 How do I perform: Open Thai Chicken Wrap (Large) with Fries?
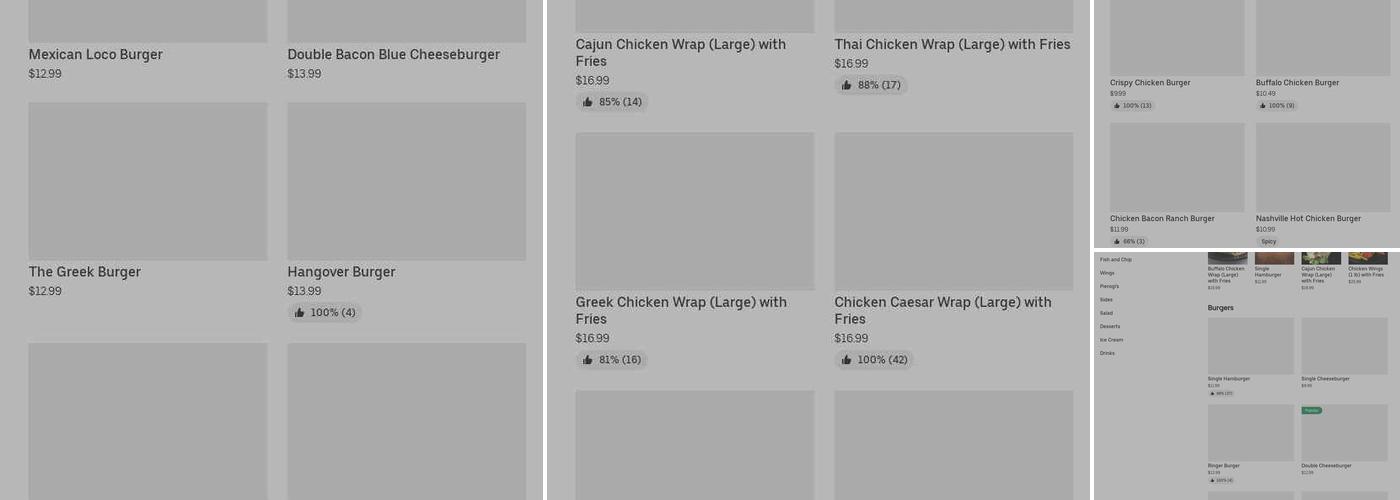click(952, 44)
